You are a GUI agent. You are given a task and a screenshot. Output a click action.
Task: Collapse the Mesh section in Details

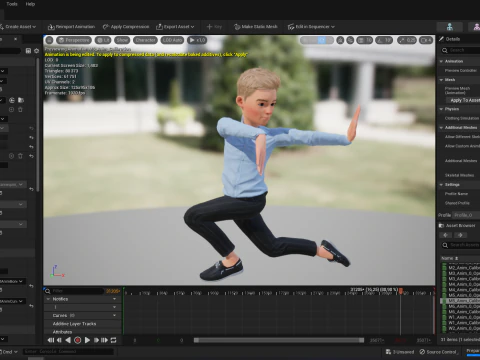(441, 80)
